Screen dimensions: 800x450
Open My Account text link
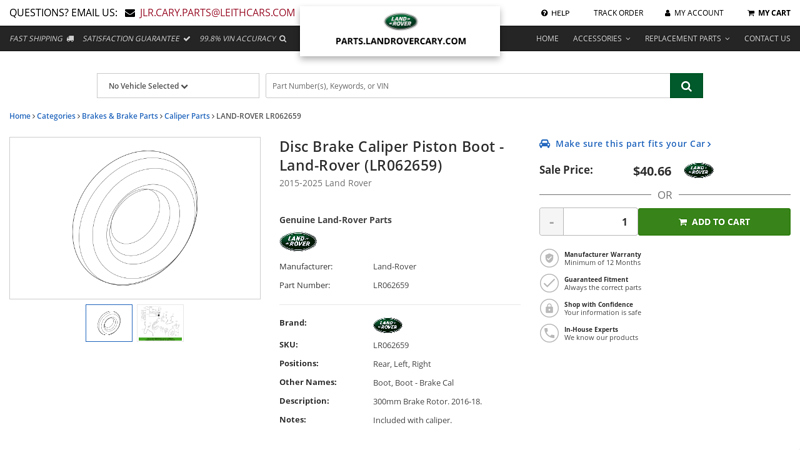[x=698, y=13]
